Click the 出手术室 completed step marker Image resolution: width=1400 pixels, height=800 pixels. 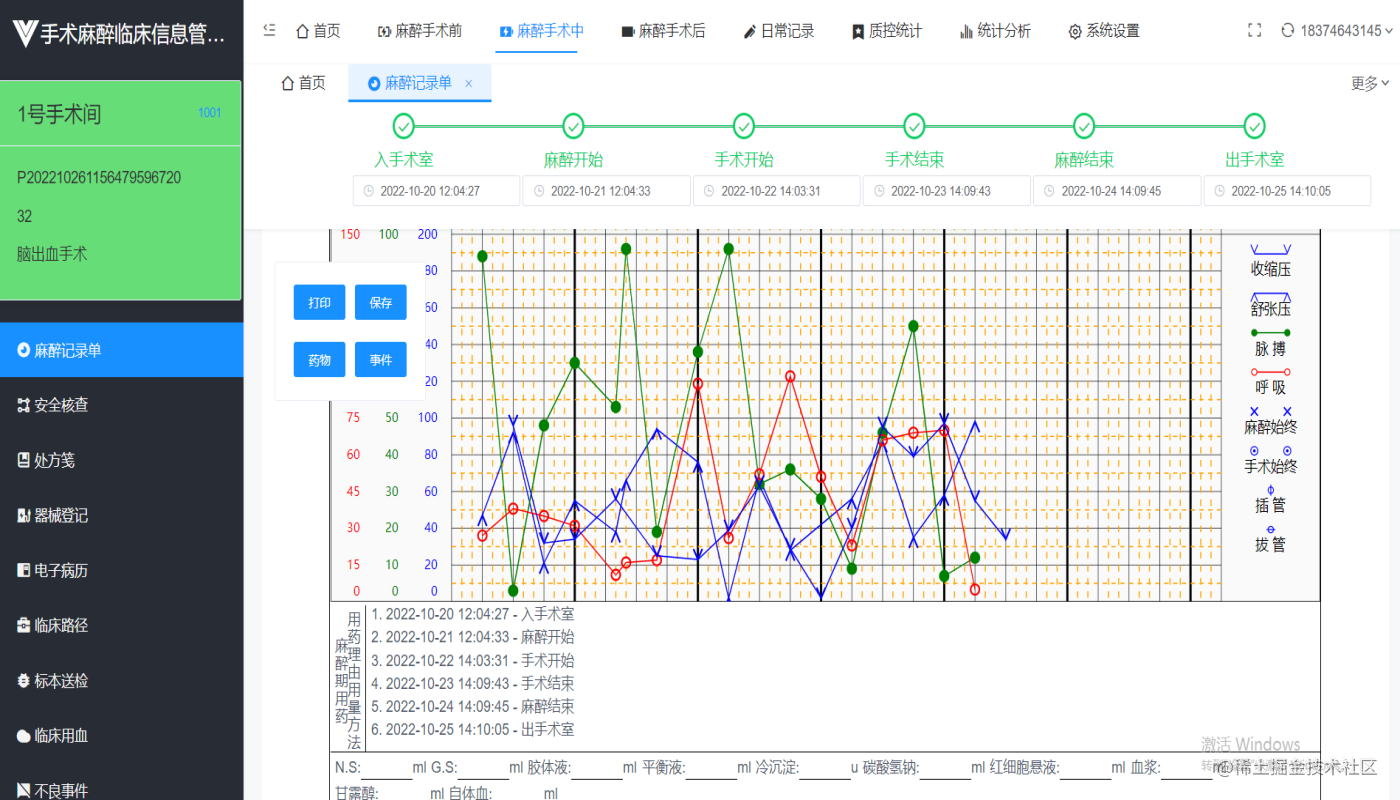(1255, 126)
